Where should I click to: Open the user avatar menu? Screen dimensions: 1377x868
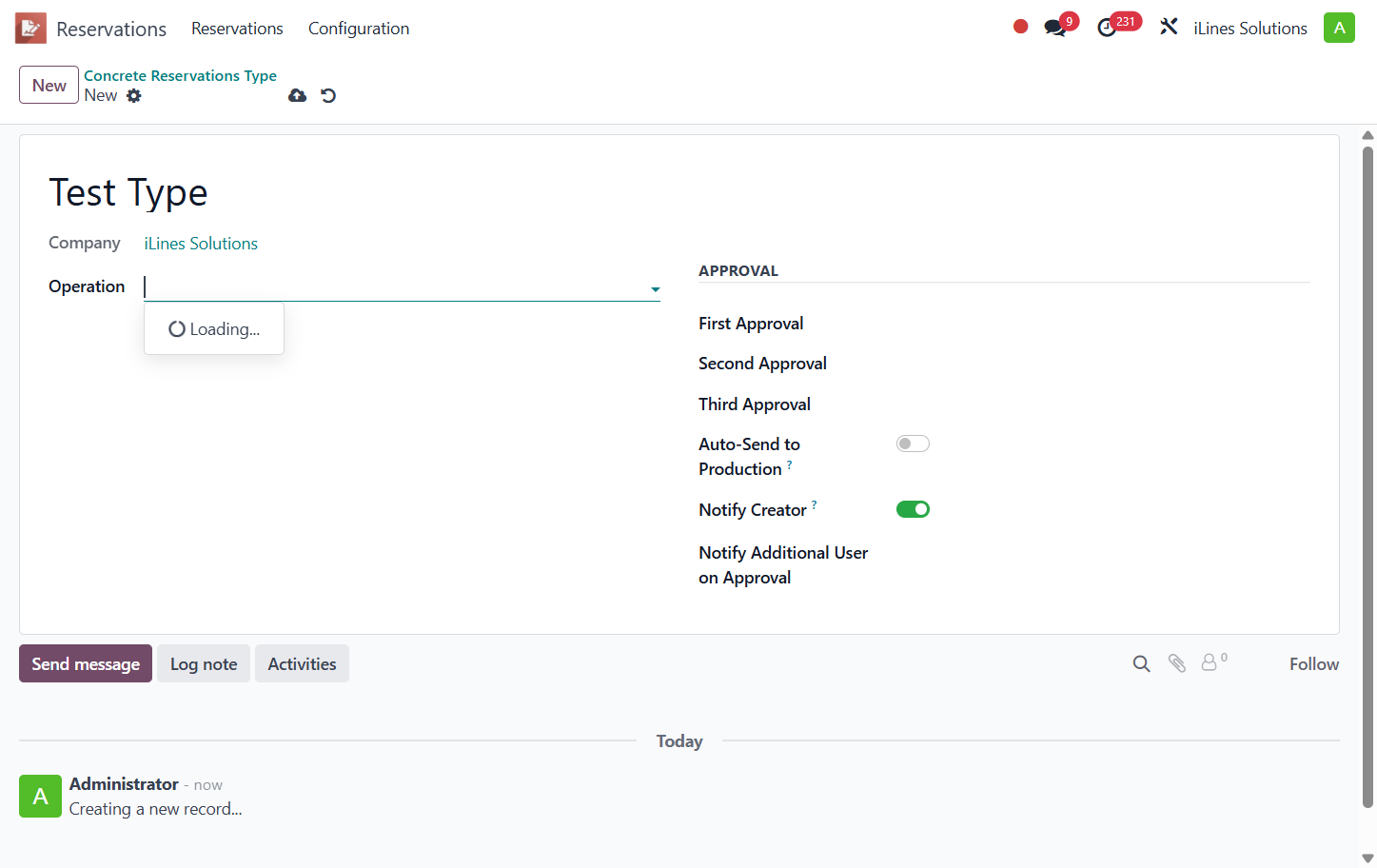click(x=1339, y=28)
